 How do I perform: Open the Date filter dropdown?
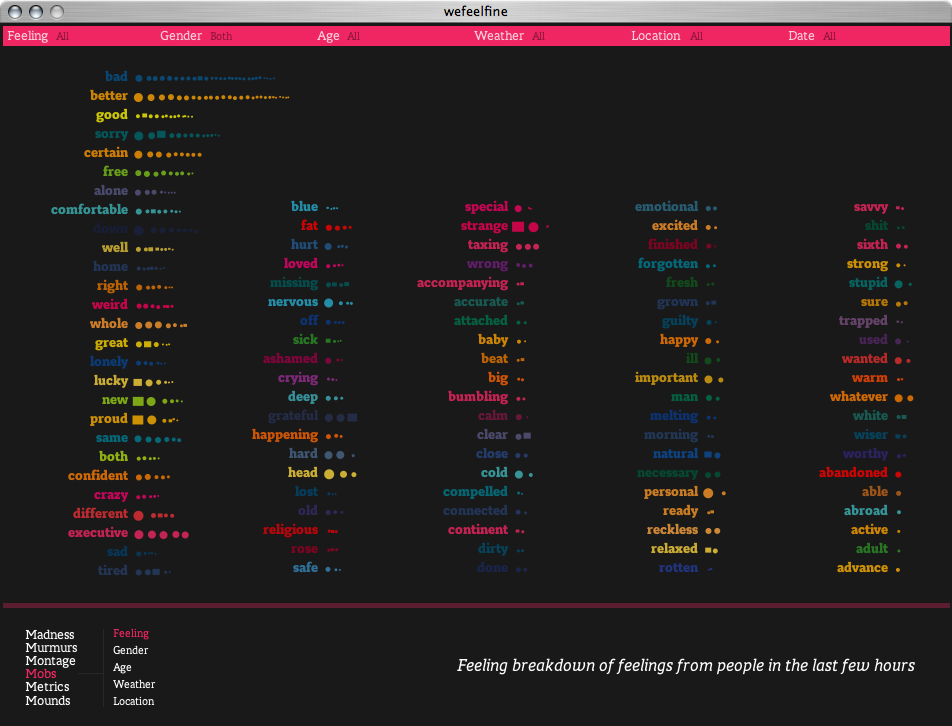click(801, 36)
